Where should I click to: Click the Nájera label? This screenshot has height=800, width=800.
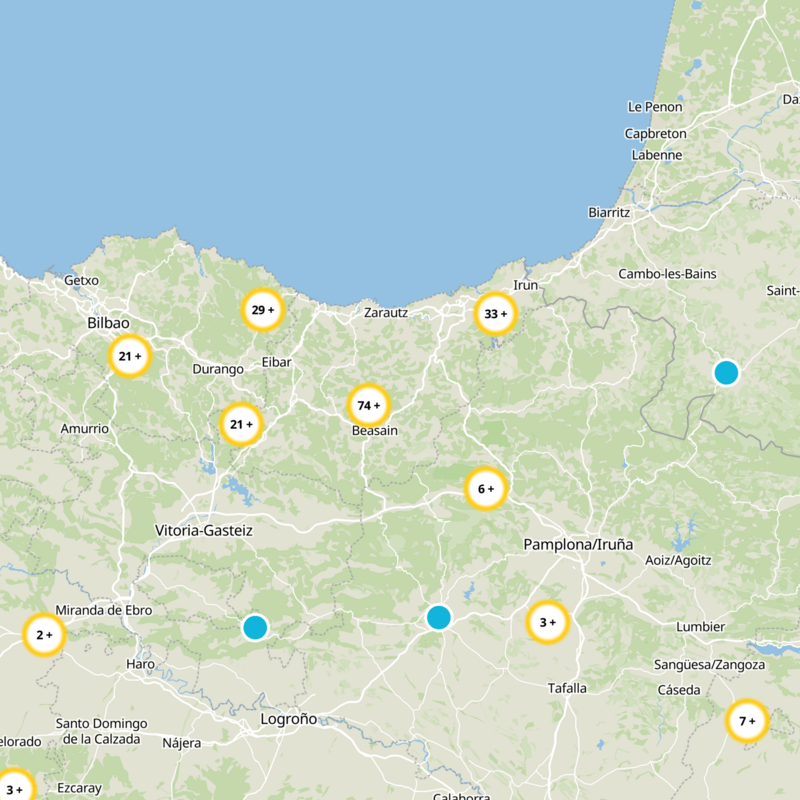tap(182, 743)
